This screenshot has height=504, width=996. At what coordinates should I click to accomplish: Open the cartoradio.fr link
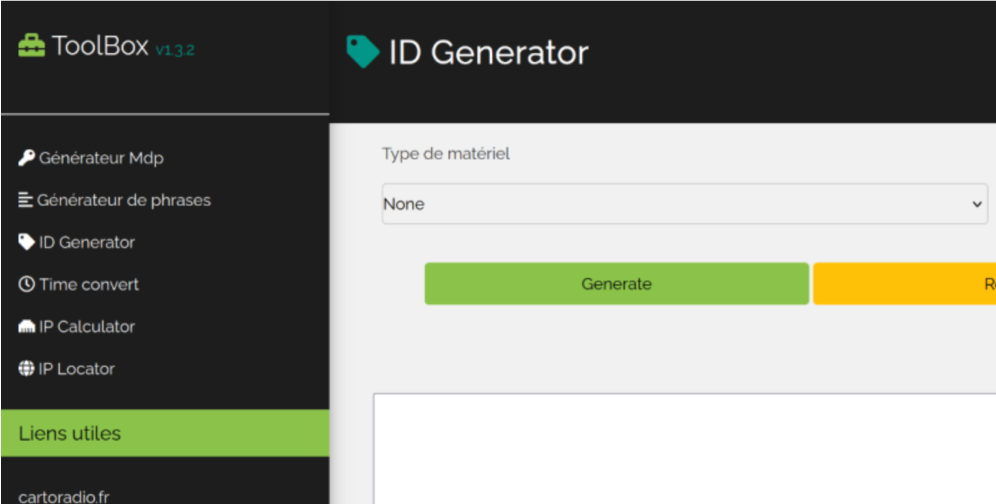coord(65,496)
